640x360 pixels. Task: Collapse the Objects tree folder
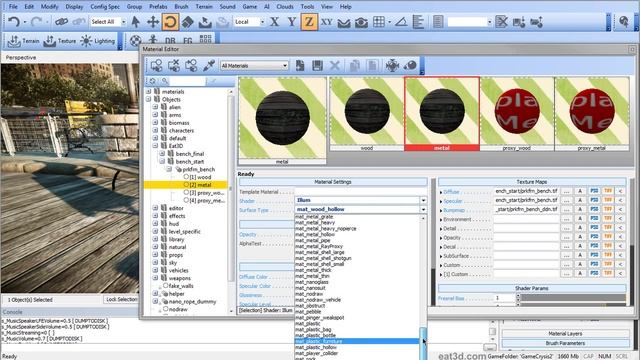point(149,99)
